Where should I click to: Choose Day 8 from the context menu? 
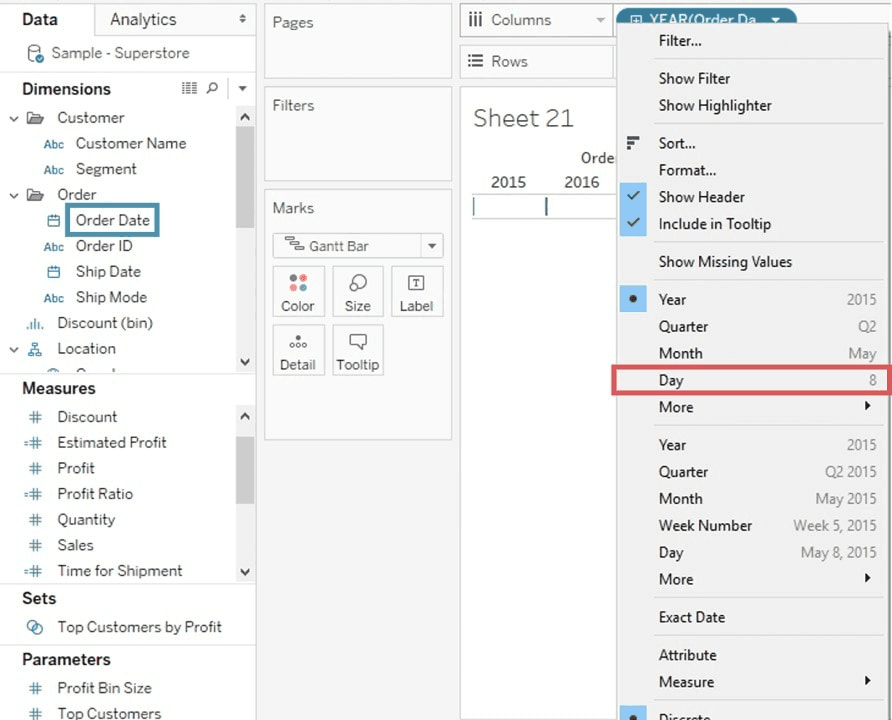(750, 380)
